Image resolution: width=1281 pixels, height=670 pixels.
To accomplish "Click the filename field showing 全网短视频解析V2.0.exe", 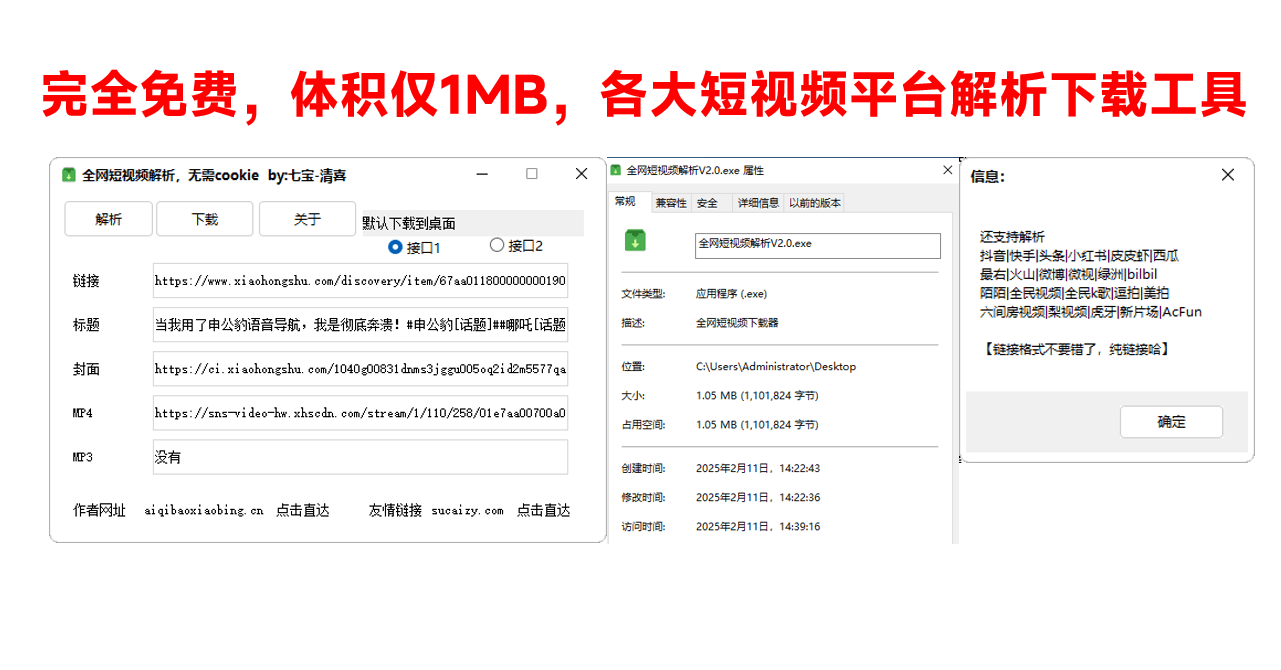I will (818, 245).
